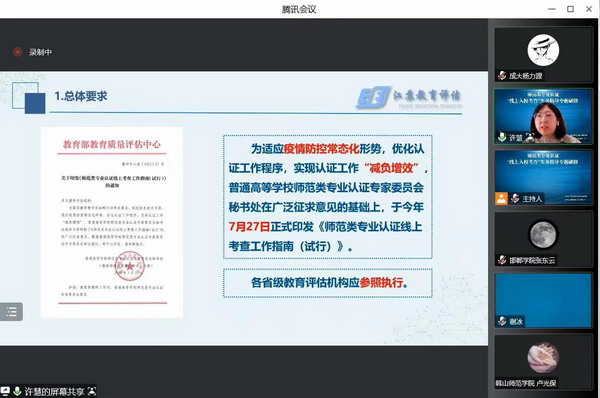This screenshot has width=600, height=398.
Task: Click muted mic icon for 成大杨力源
Action: tap(502, 75)
